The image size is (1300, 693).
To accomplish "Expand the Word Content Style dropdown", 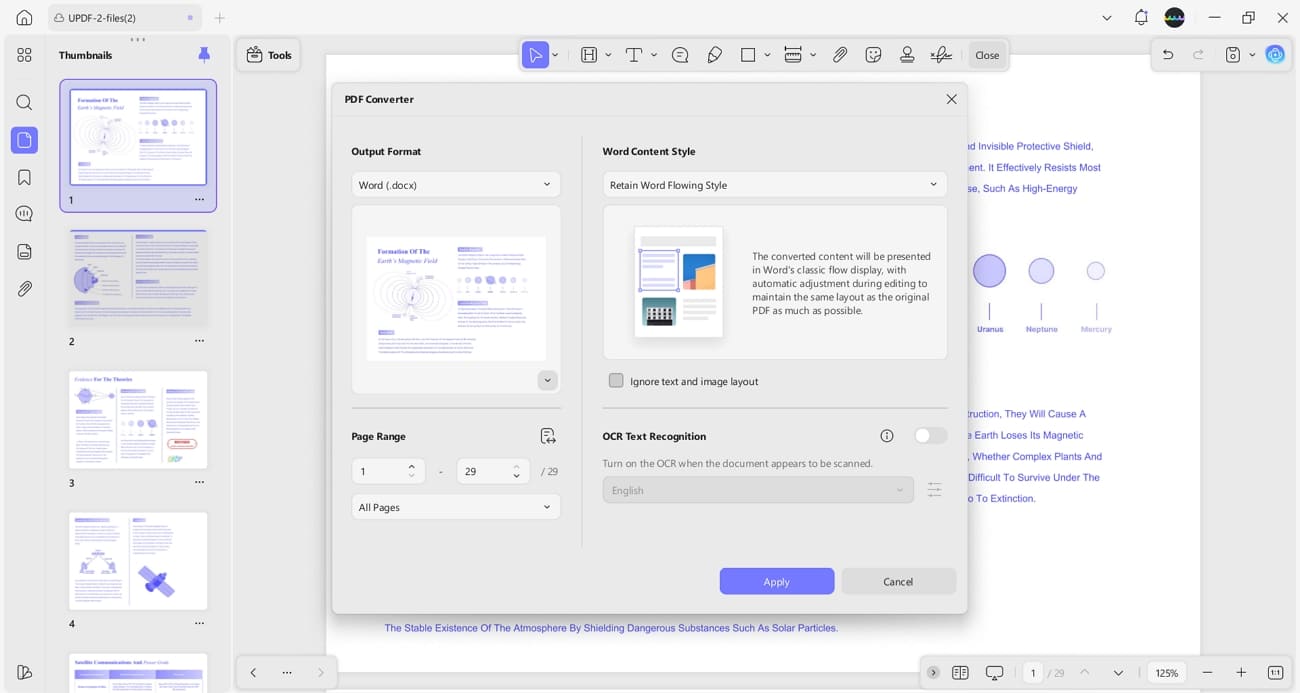I will click(774, 184).
